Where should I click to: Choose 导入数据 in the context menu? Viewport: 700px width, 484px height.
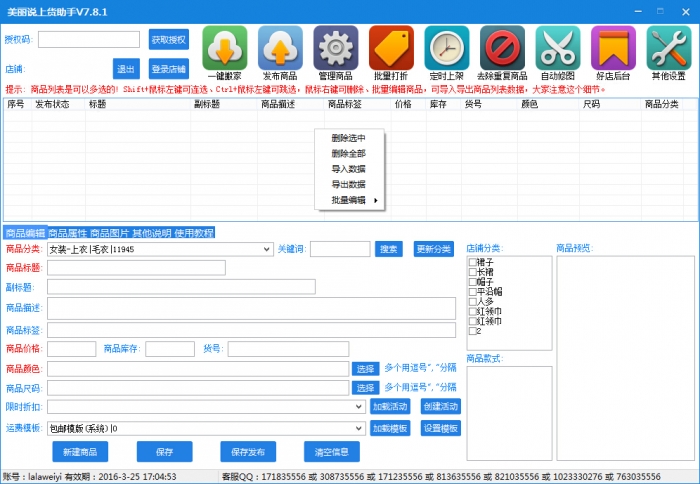348,169
